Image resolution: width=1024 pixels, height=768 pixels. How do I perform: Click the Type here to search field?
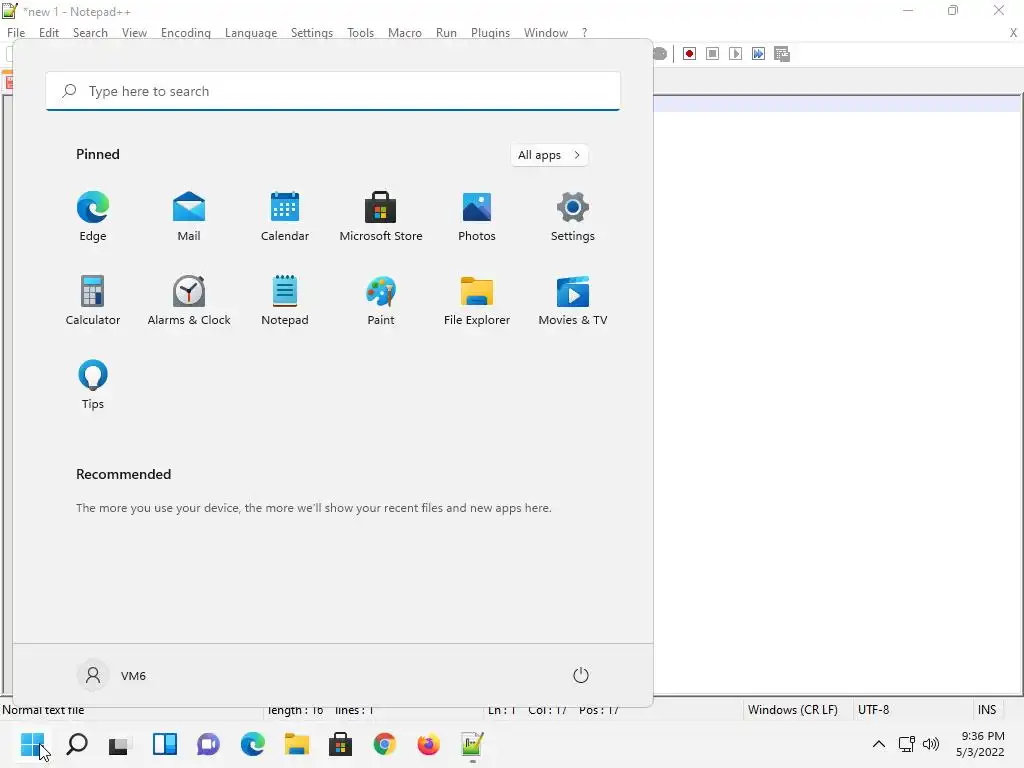[333, 91]
